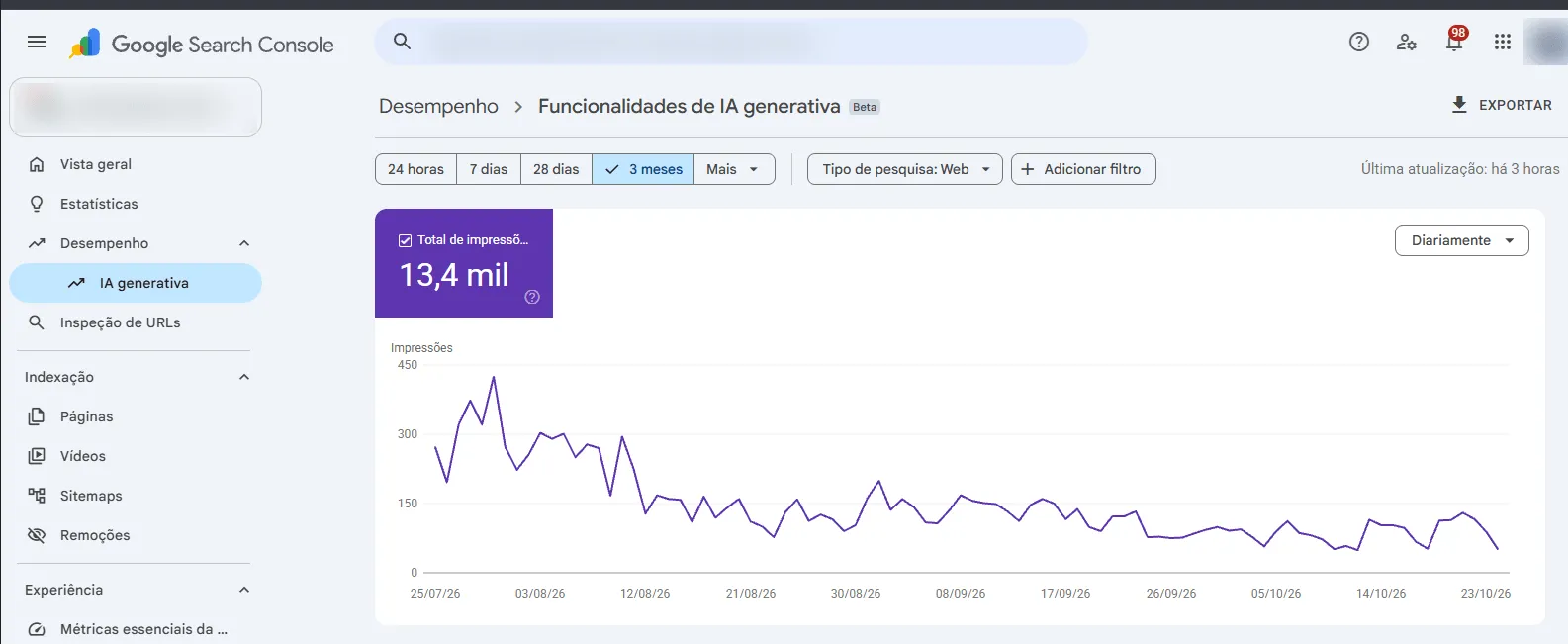Click Adicionar filtro button
1568x644 pixels.
click(x=1083, y=169)
